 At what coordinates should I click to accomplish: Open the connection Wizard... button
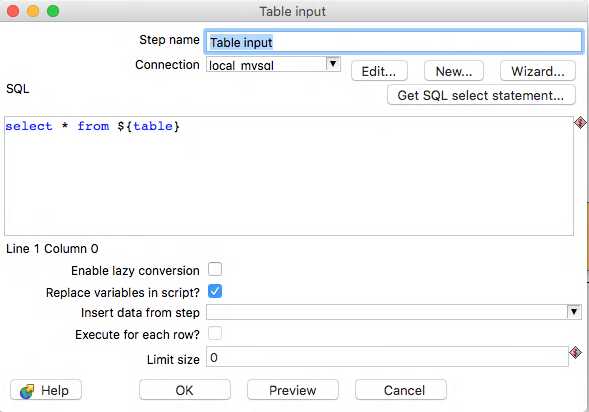pos(538,71)
